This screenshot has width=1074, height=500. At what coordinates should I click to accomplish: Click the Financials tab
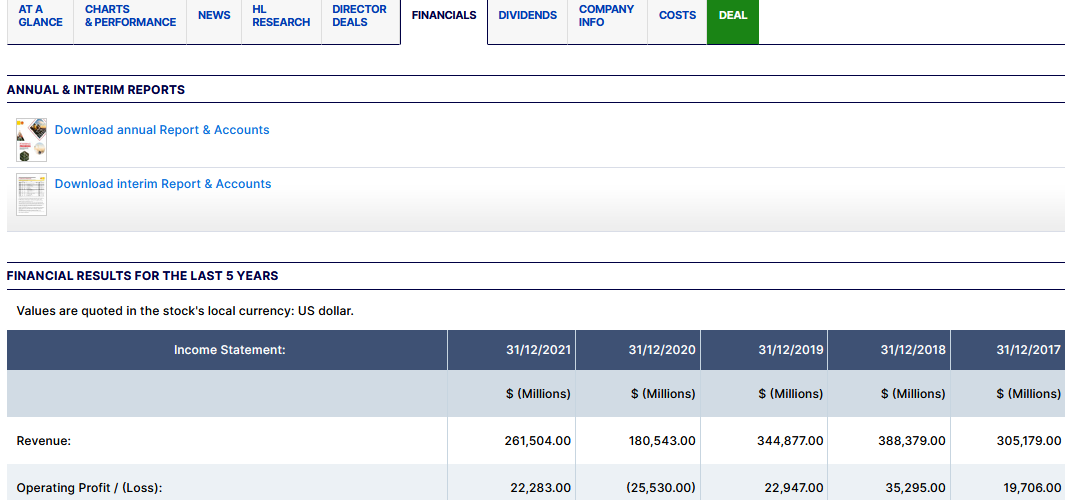(x=444, y=16)
